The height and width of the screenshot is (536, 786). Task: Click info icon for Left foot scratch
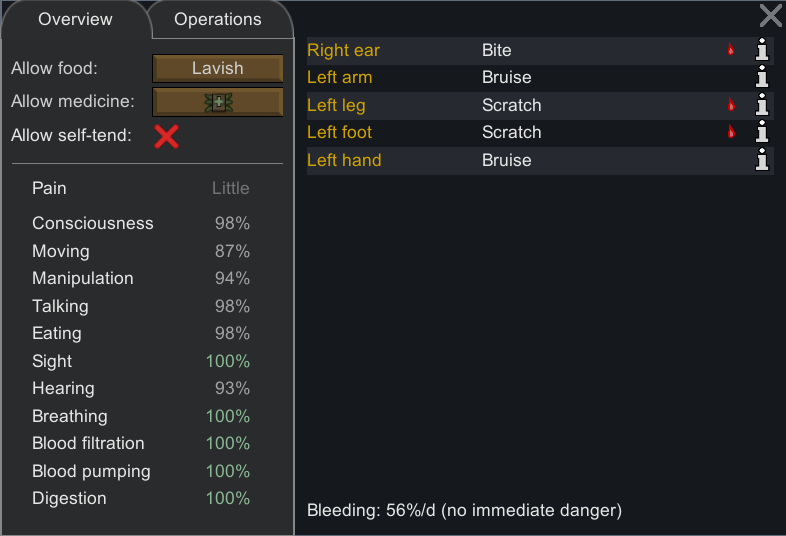762,132
